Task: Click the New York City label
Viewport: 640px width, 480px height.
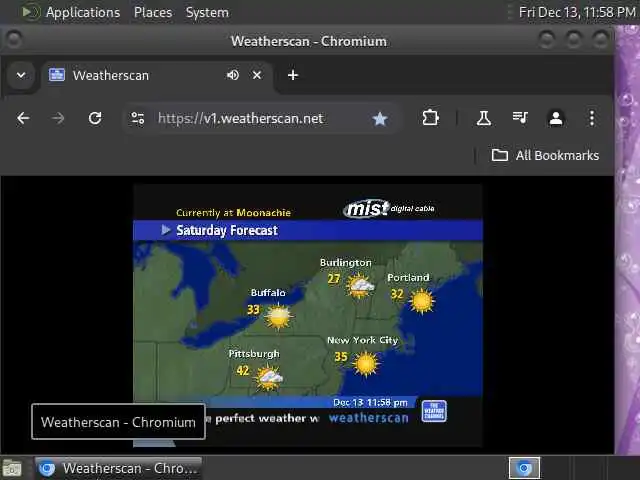Action: pyautogui.click(x=362, y=340)
